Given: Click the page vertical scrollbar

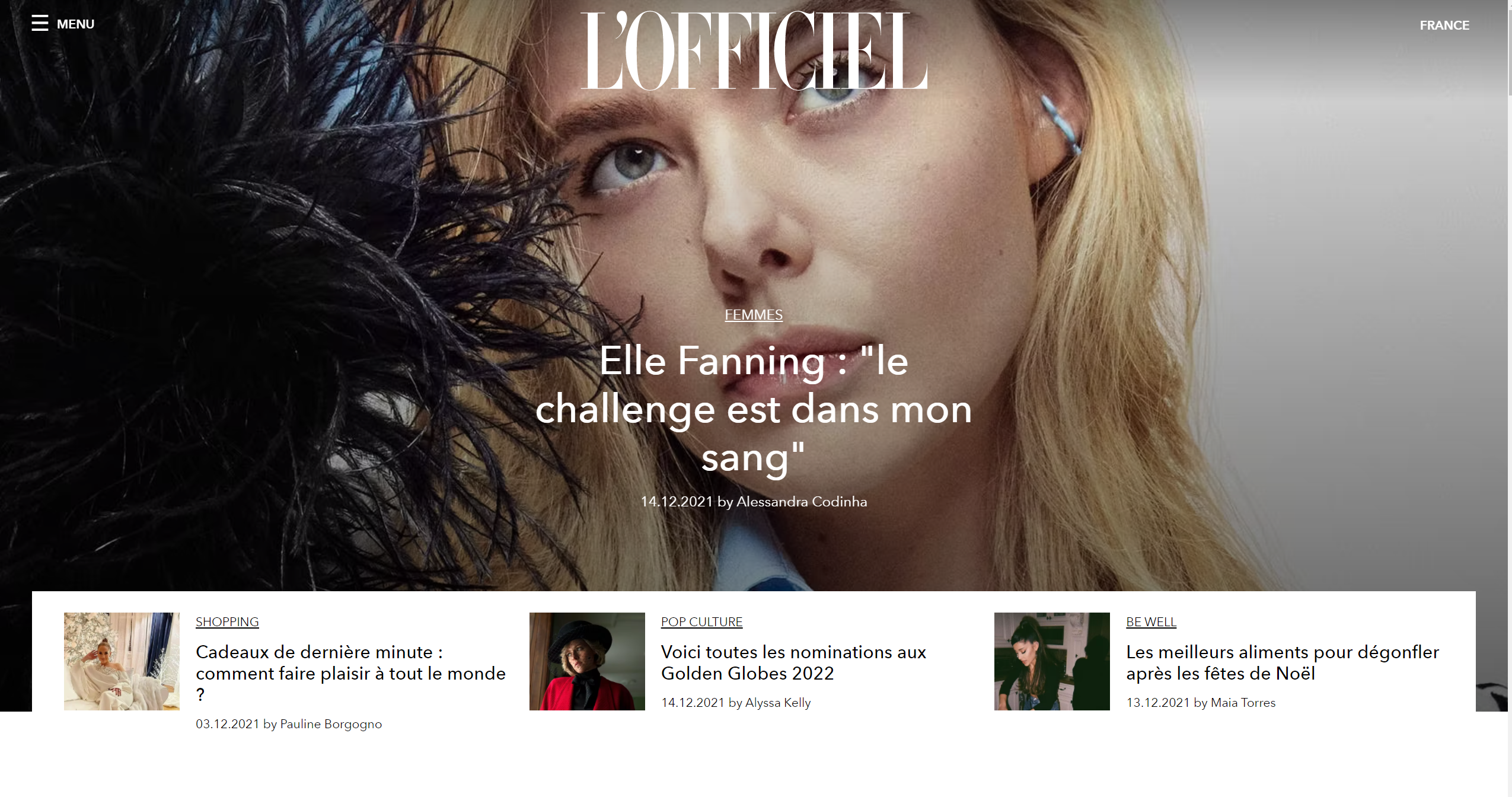Looking at the screenshot, I should 1510,398.
